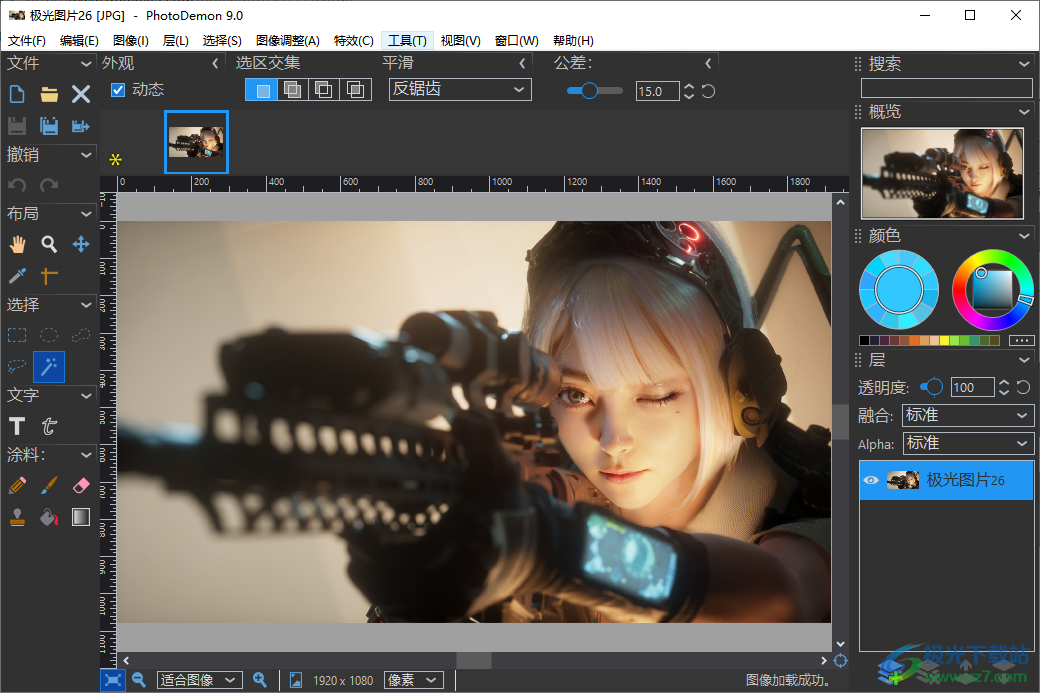The height and width of the screenshot is (693, 1040).
Task: Open the Alpha mode dropdown
Action: coord(968,443)
